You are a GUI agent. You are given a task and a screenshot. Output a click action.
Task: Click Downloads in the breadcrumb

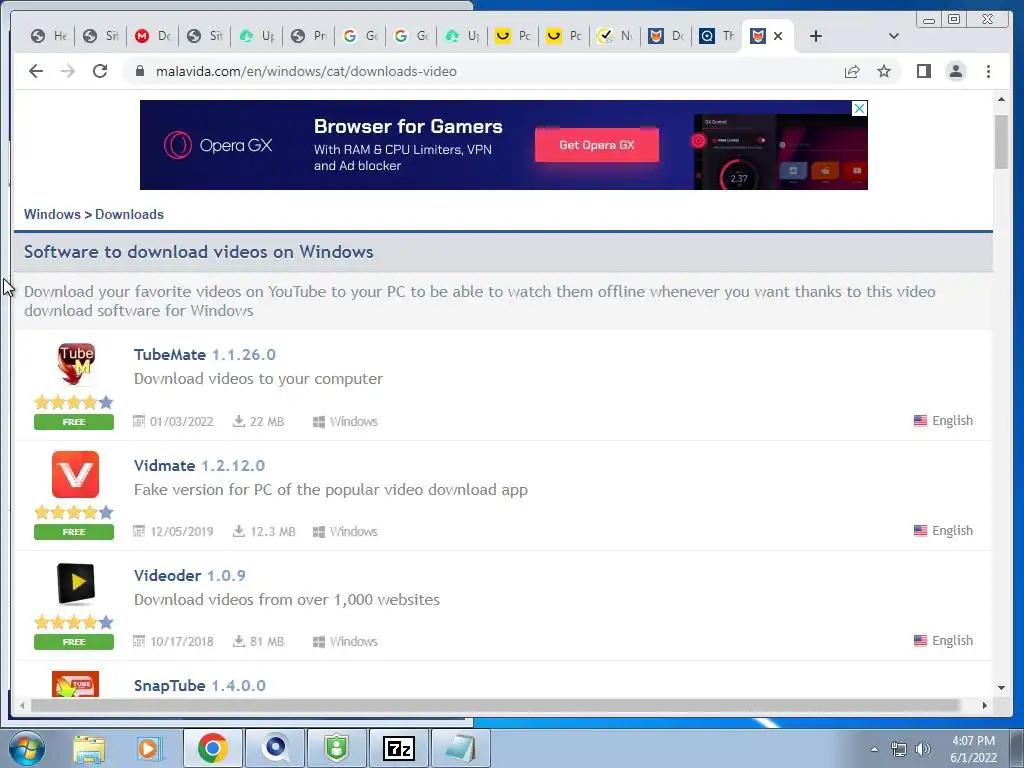tap(129, 214)
